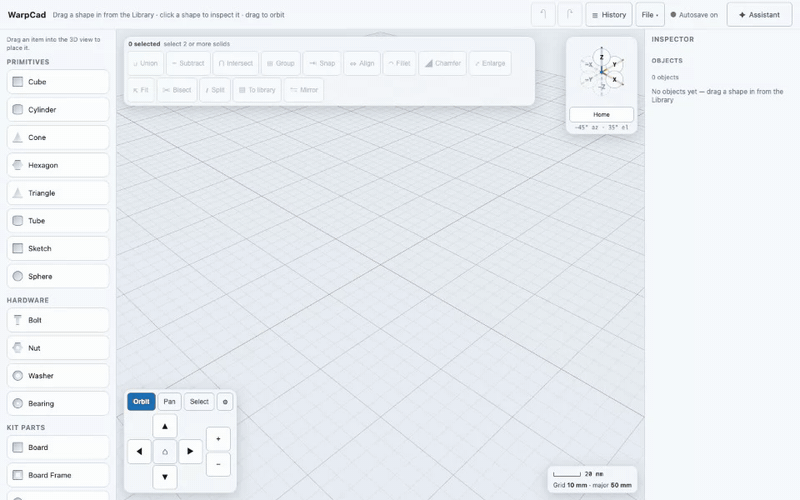Open the Assistant
The width and height of the screenshot is (800, 500).
pos(759,14)
